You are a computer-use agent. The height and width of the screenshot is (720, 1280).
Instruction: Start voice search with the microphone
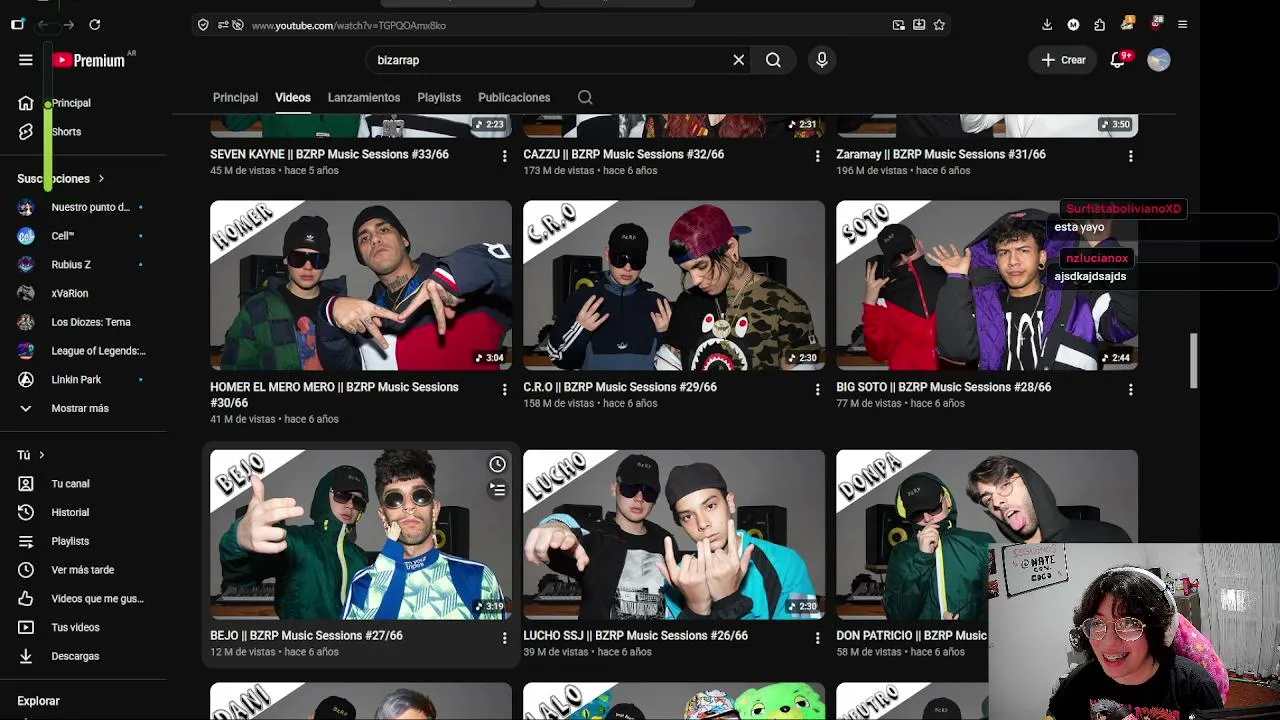[822, 60]
